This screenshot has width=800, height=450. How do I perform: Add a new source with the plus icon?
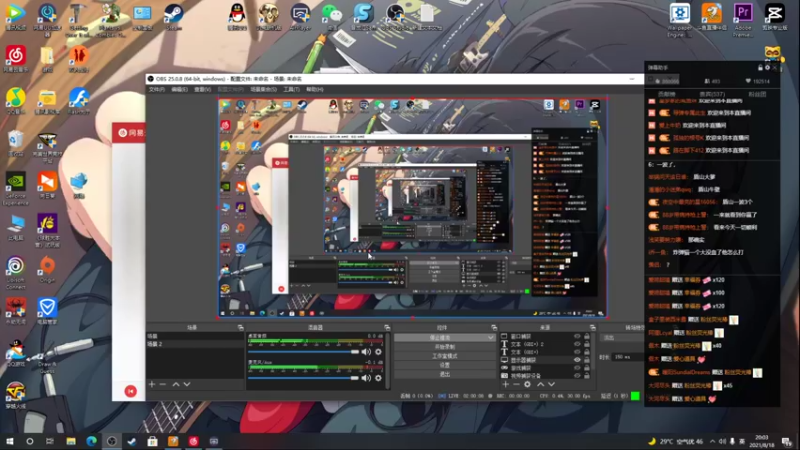point(506,384)
